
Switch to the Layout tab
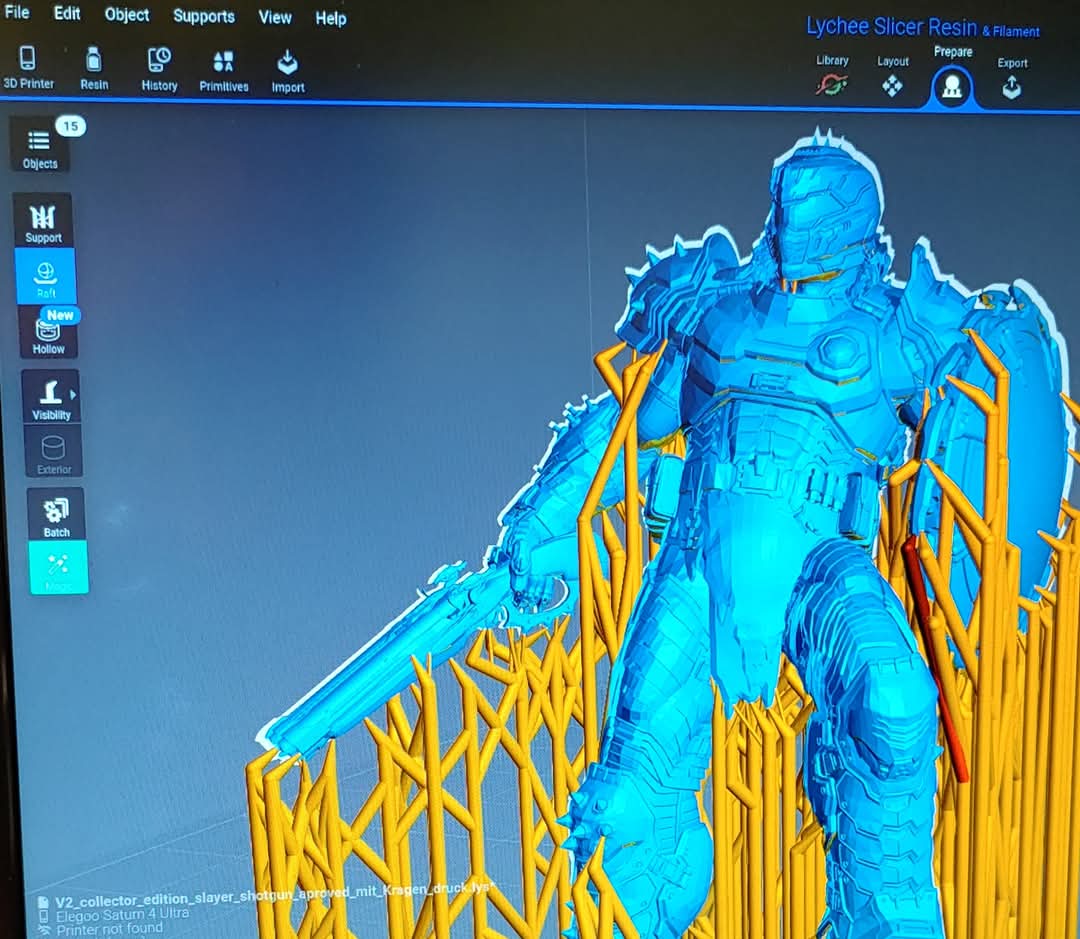893,76
